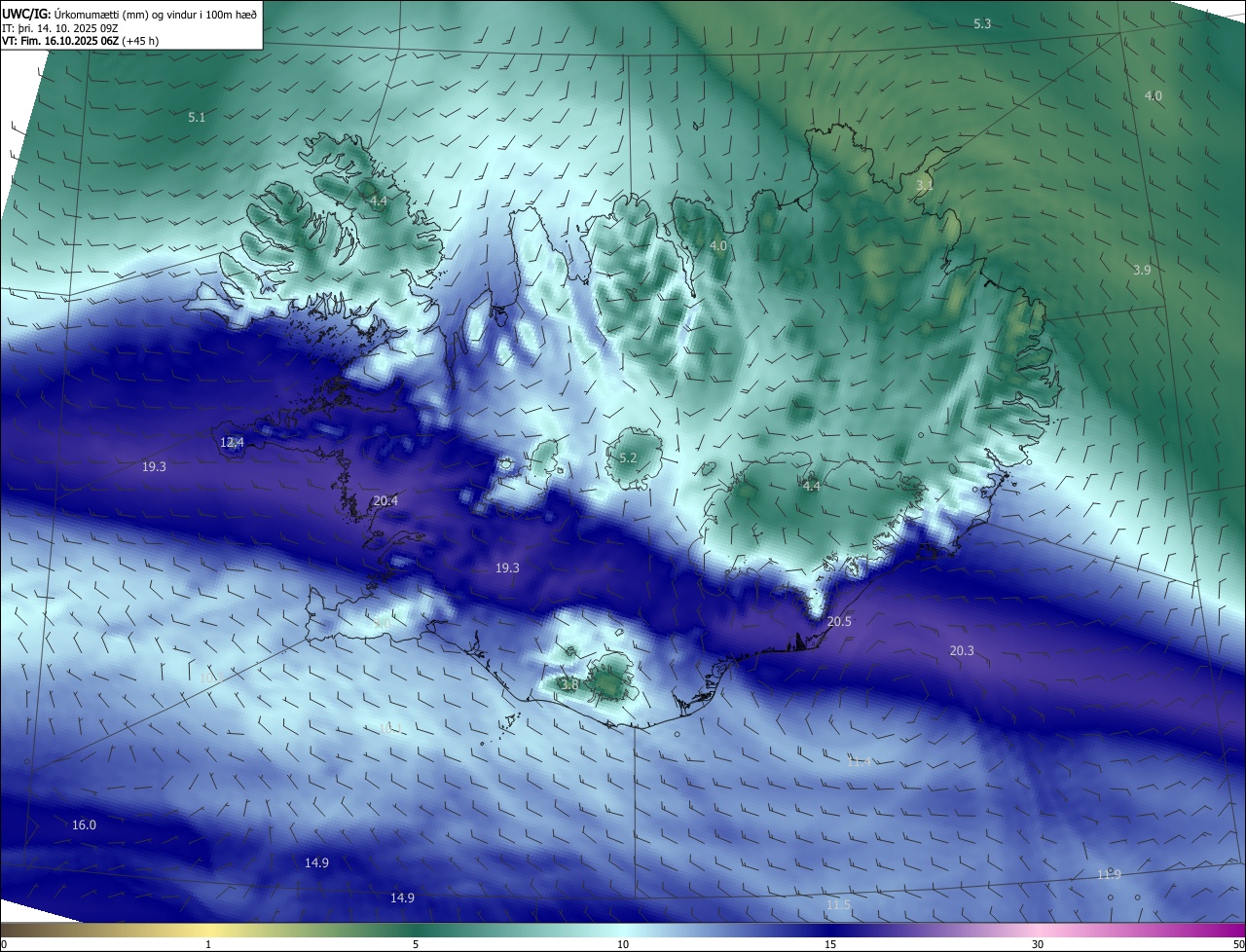Viewport: 1246px width, 952px height.
Task: Click the 3.8 value label
Action: pos(569,685)
